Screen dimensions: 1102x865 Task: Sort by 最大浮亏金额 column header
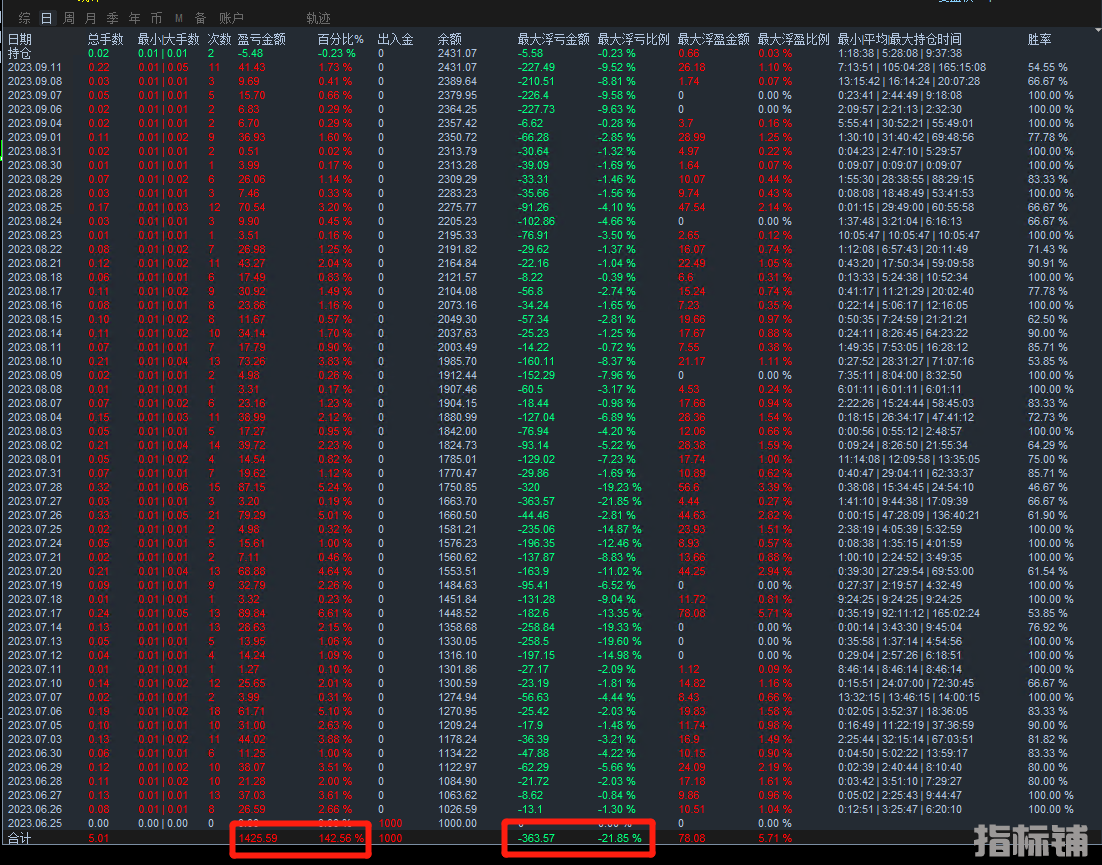coord(553,39)
